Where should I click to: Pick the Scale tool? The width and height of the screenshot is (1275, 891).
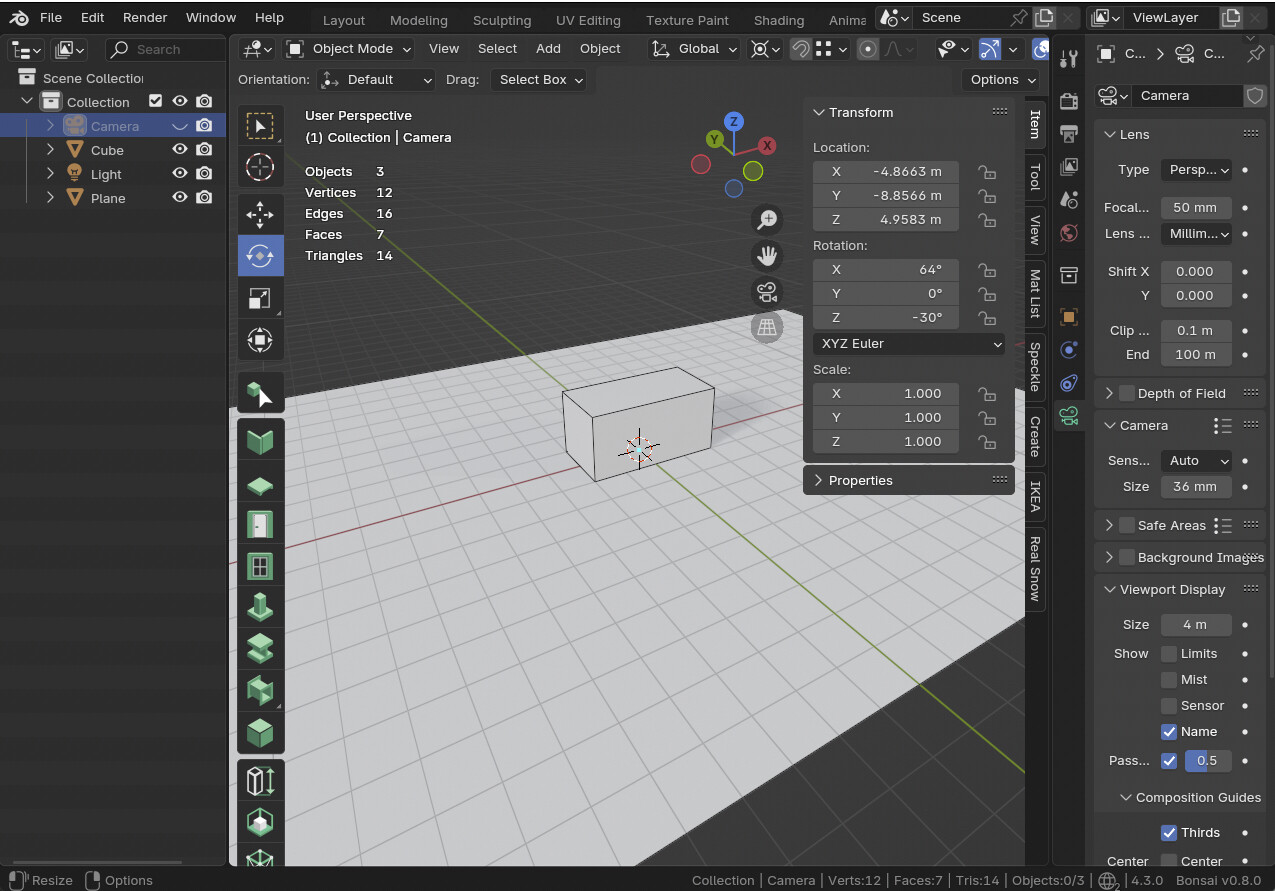tap(260, 298)
